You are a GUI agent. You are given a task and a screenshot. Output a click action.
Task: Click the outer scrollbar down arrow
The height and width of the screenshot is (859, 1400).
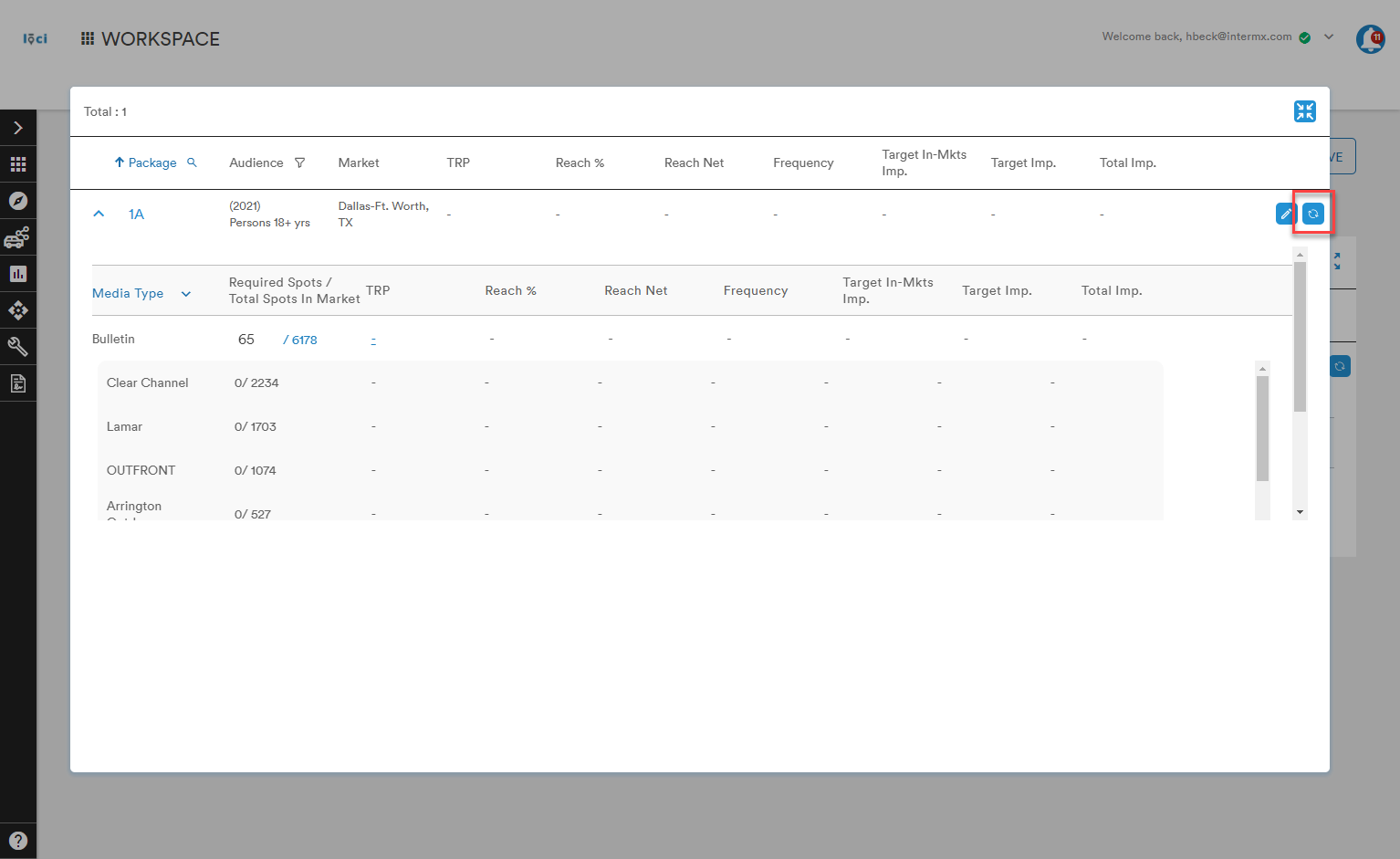click(1301, 512)
